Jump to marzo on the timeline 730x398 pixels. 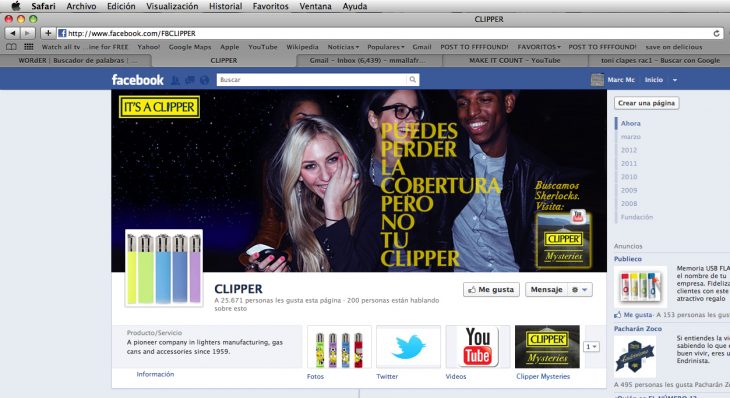point(630,137)
